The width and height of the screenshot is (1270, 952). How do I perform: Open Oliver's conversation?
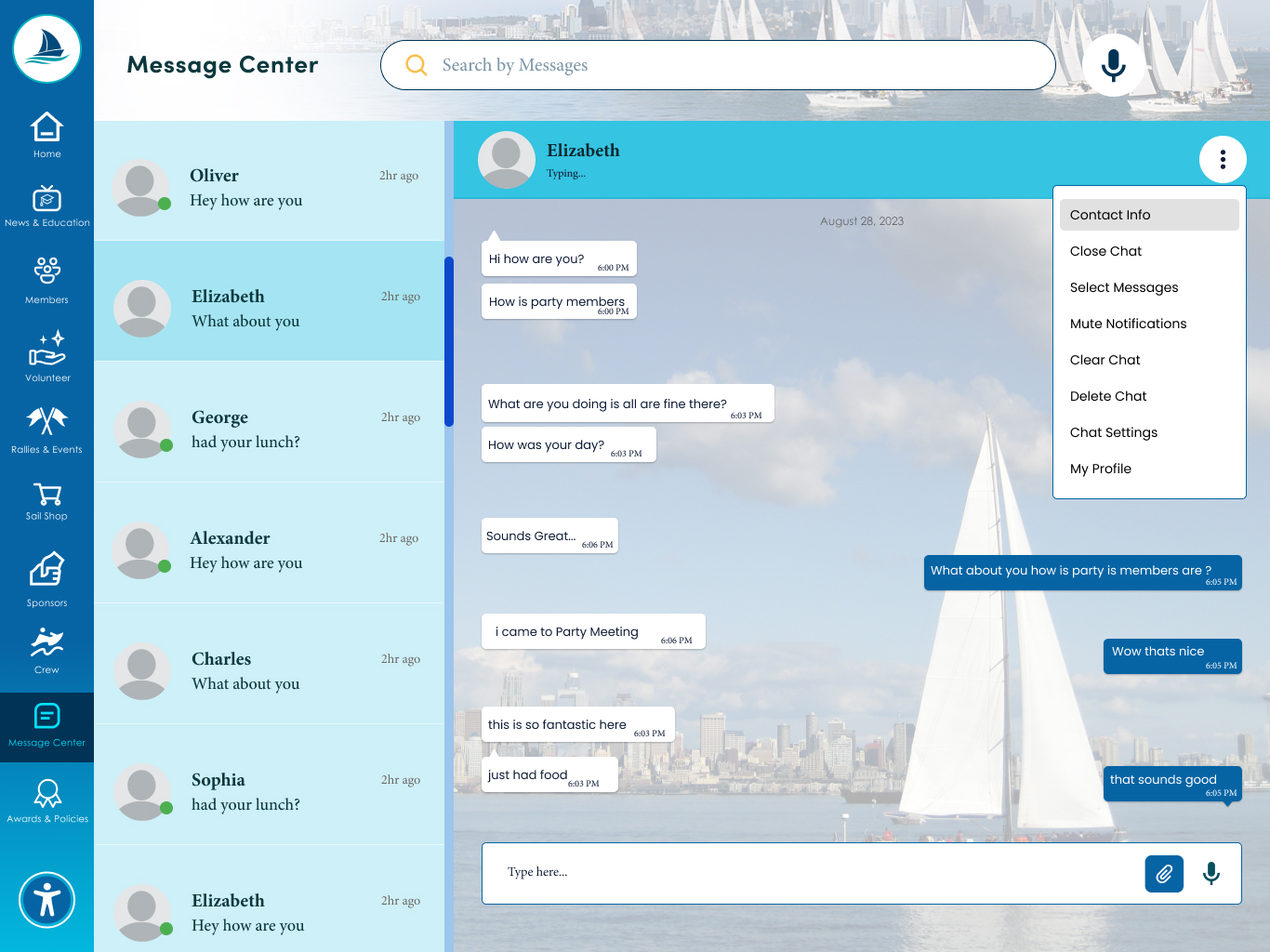(269, 188)
